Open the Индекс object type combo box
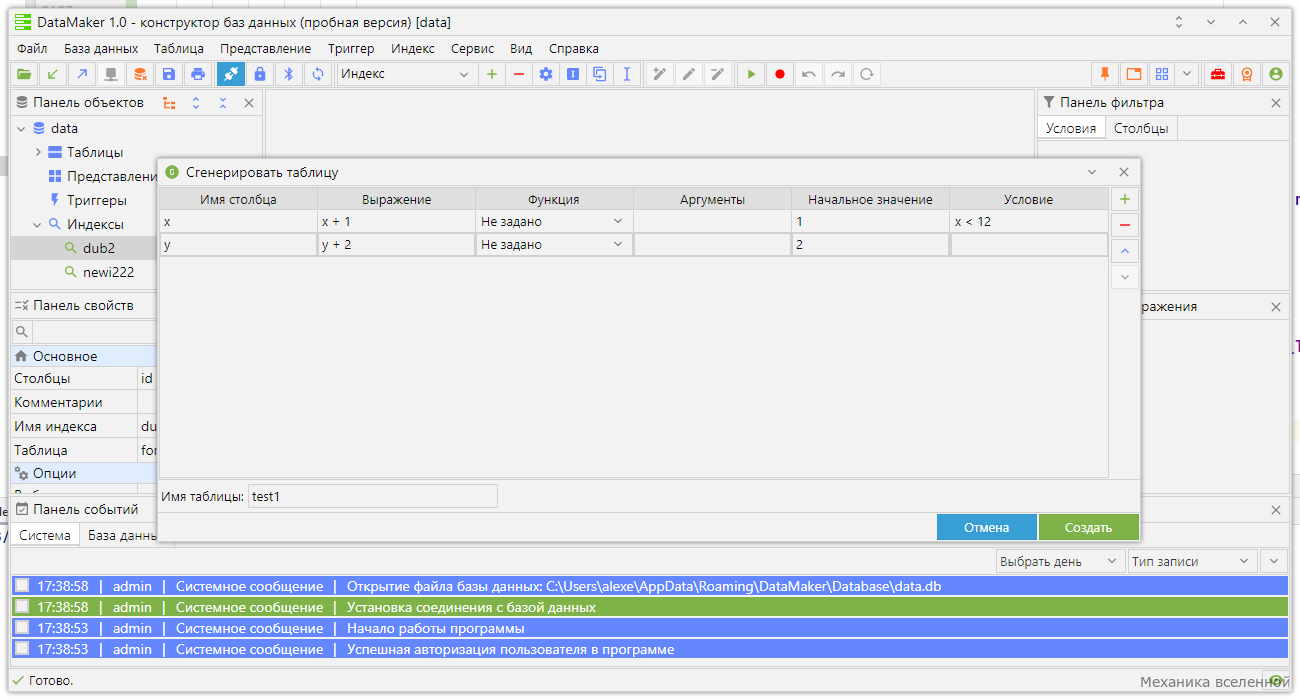 [405, 74]
